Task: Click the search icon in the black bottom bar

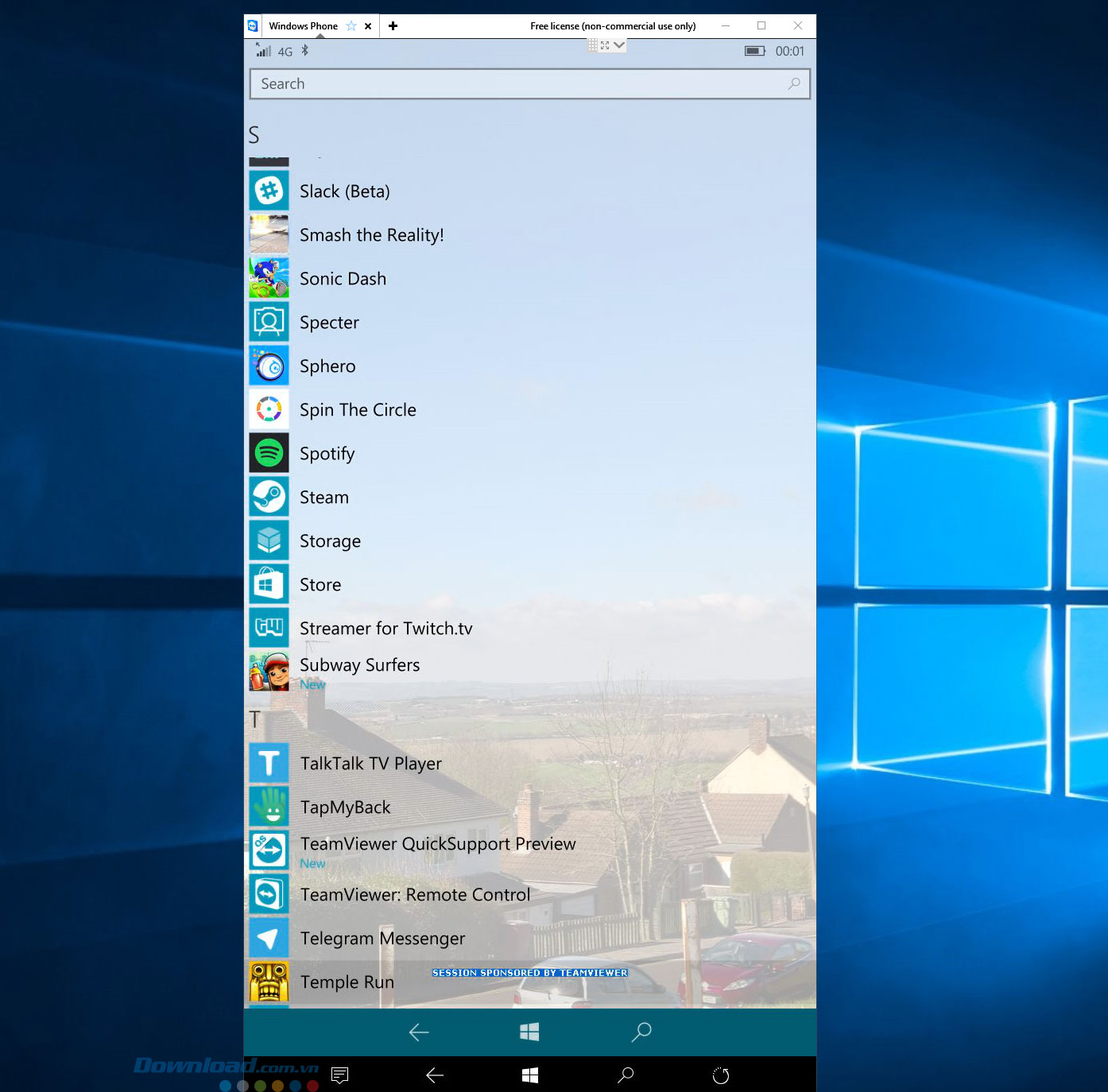Action: (x=626, y=1075)
